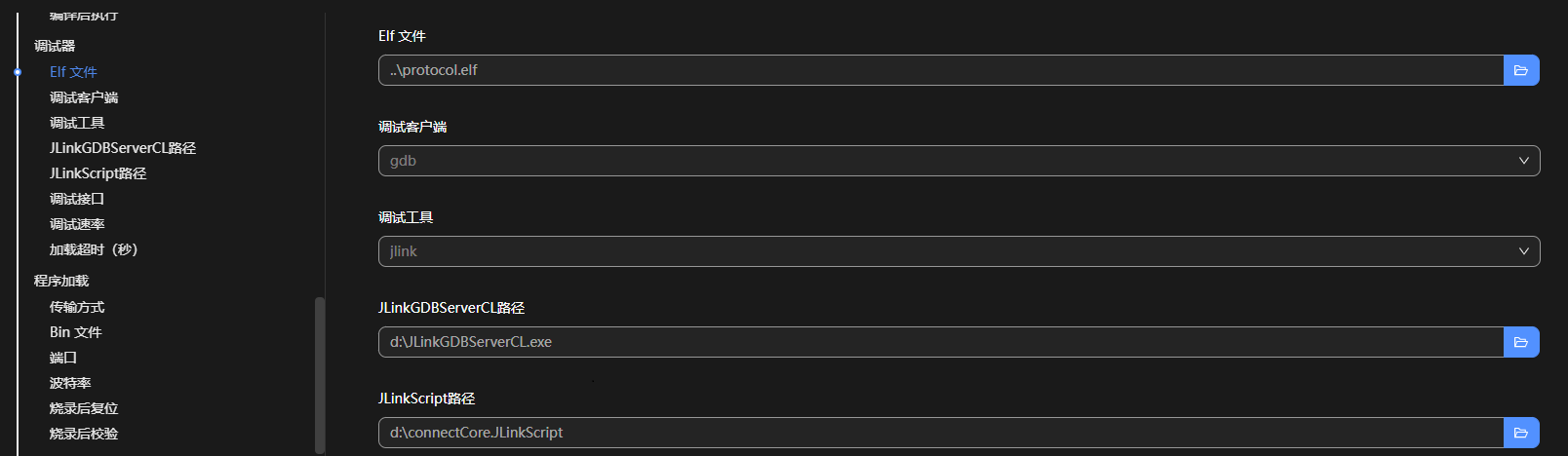Image resolution: width=1568 pixels, height=456 pixels.
Task: Go to 调试客户端 in the sidebar
Action: 84,97
